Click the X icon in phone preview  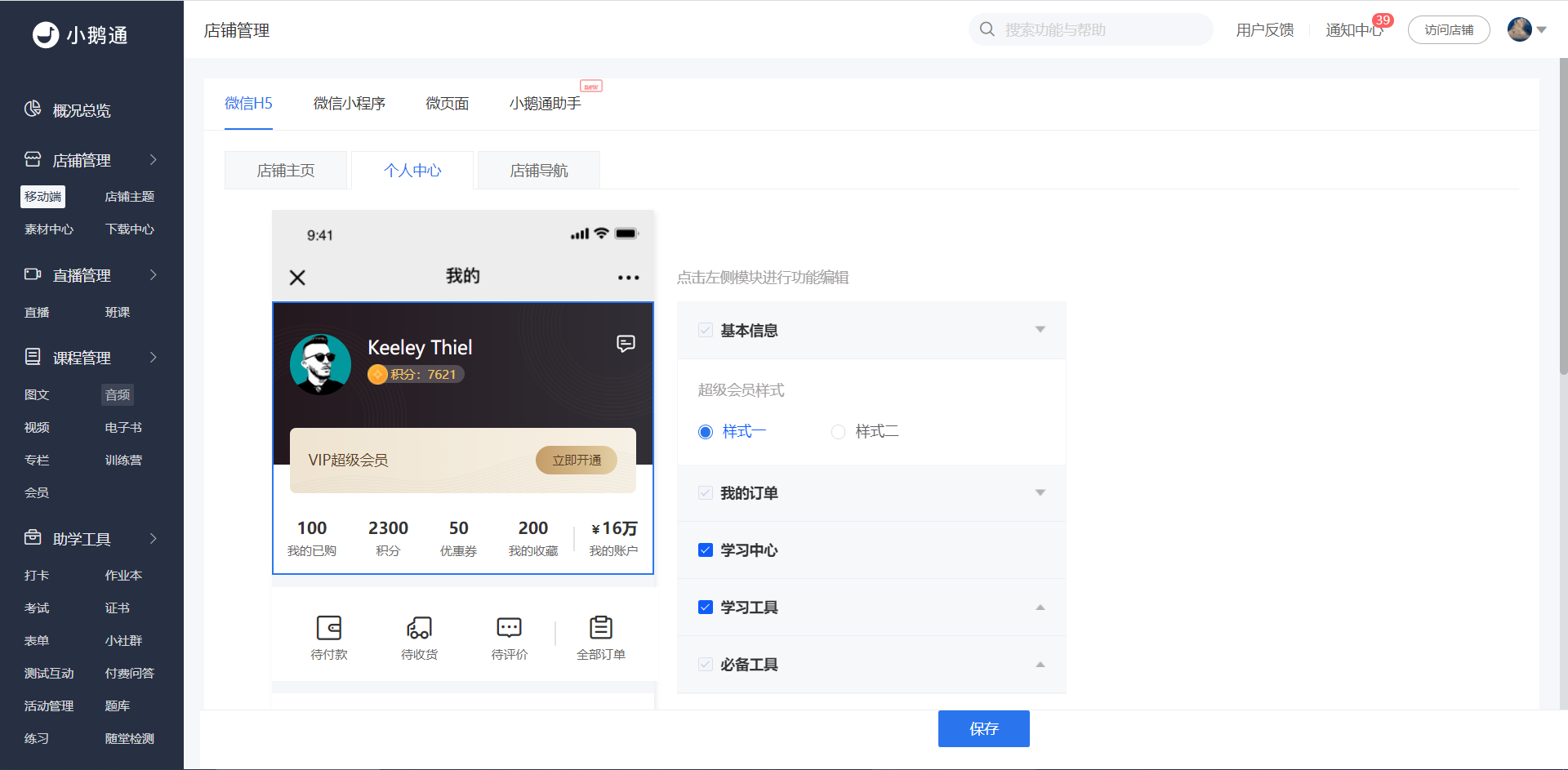point(297,278)
